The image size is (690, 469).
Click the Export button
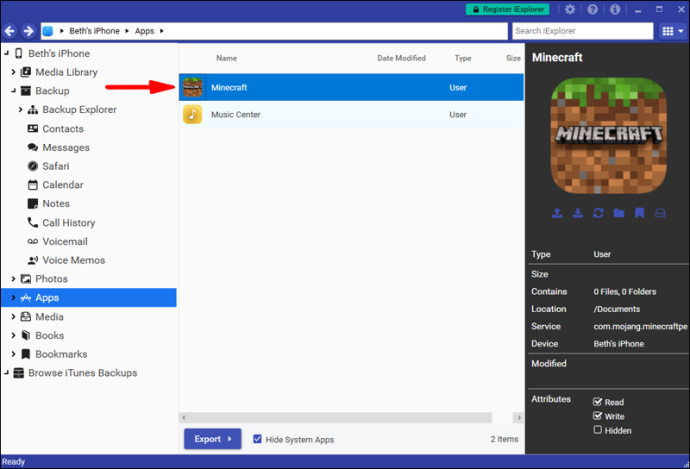(x=213, y=439)
